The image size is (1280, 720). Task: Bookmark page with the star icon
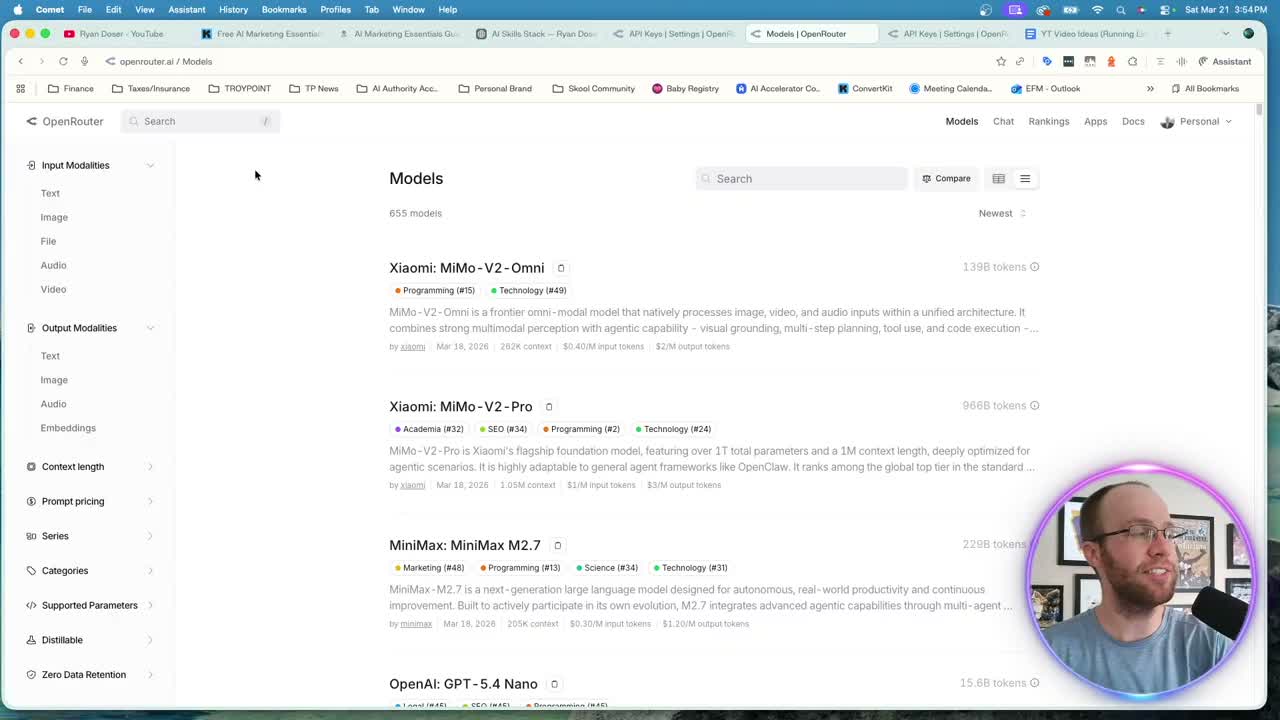[1001, 61]
